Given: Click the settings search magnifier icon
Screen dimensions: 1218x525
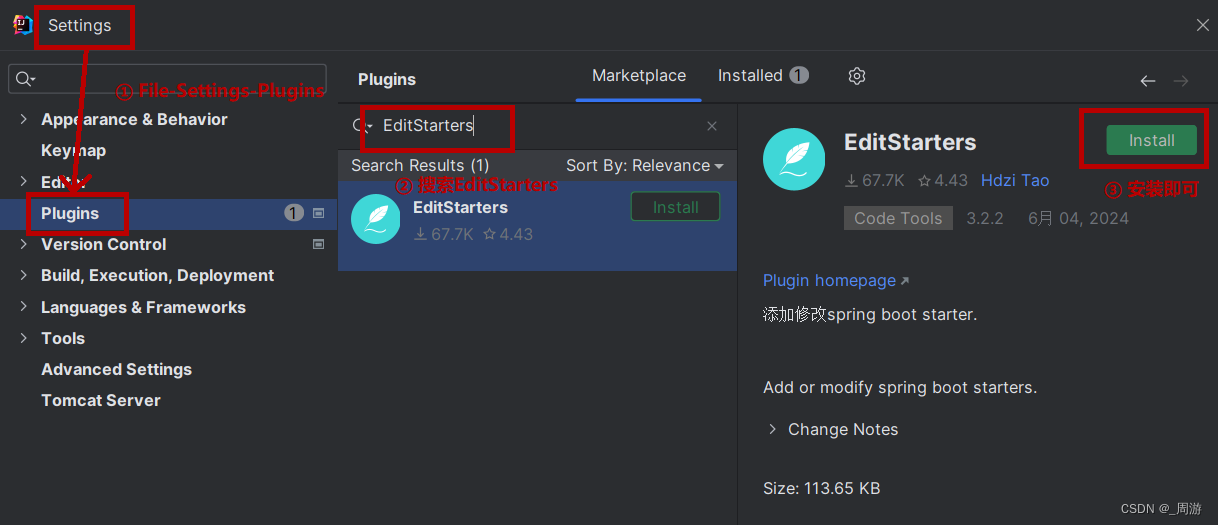Looking at the screenshot, I should (25, 79).
